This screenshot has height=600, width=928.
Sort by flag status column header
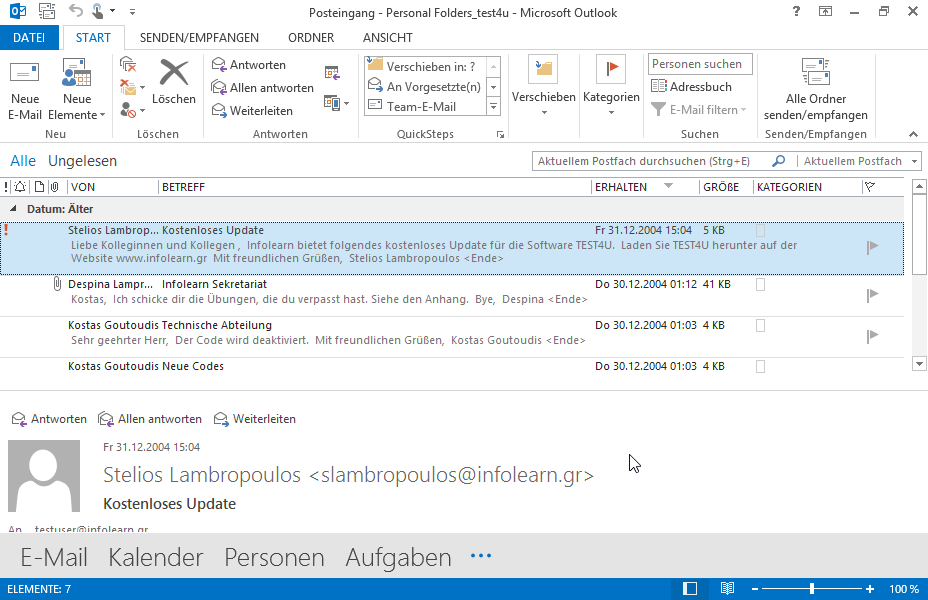pyautogui.click(x=870, y=187)
